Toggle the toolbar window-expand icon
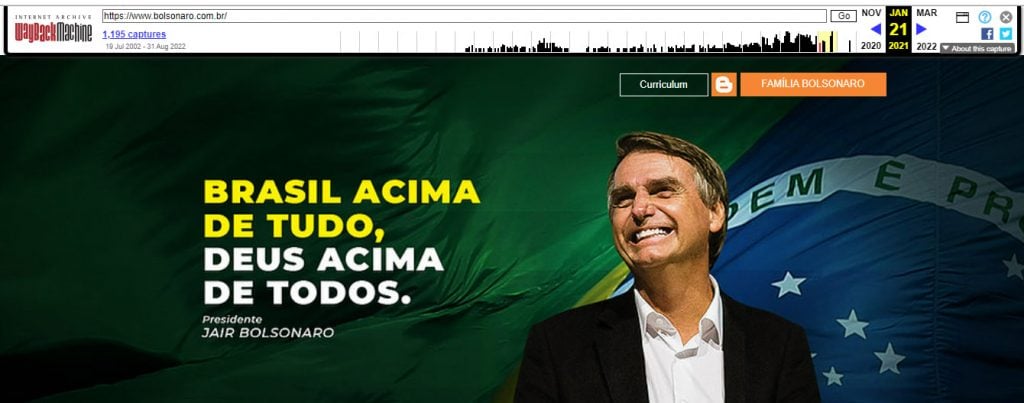 (962, 17)
